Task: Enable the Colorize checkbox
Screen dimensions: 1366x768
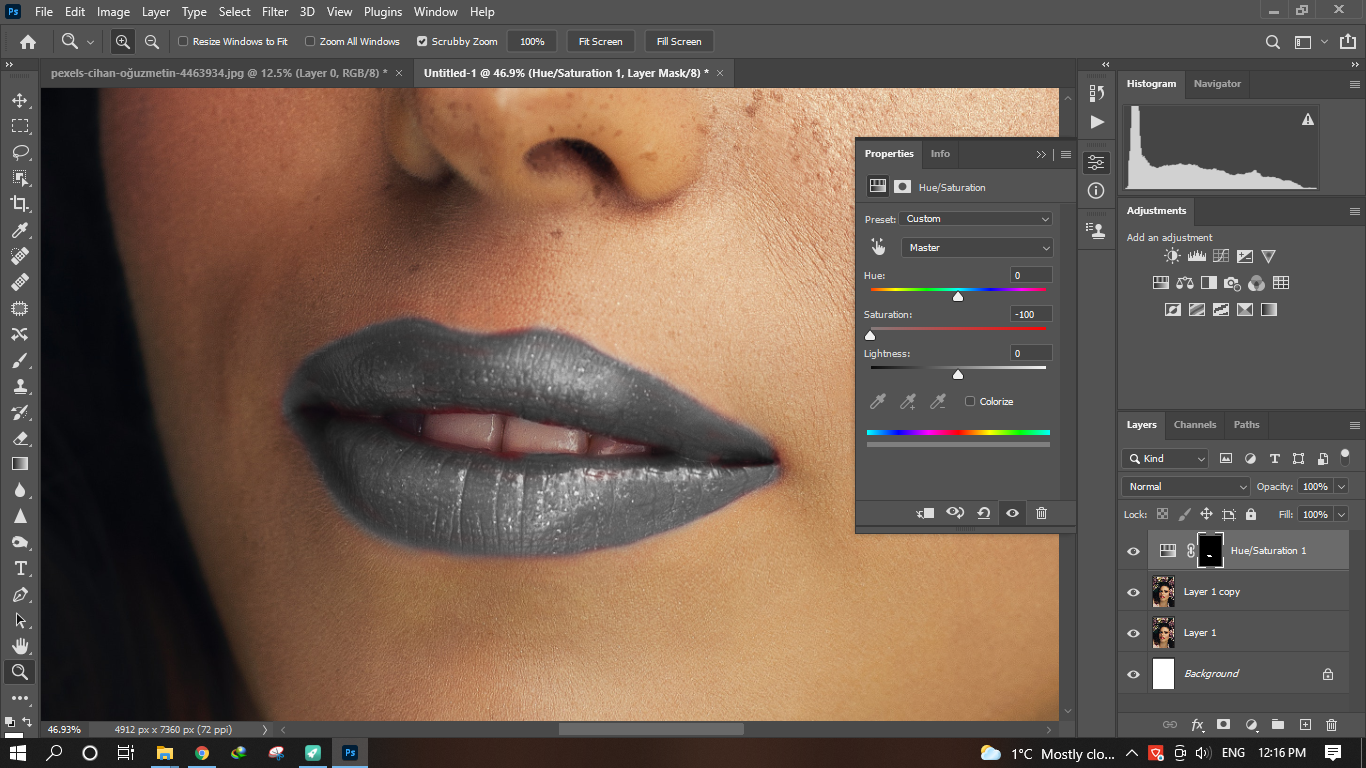Action: tap(970, 401)
